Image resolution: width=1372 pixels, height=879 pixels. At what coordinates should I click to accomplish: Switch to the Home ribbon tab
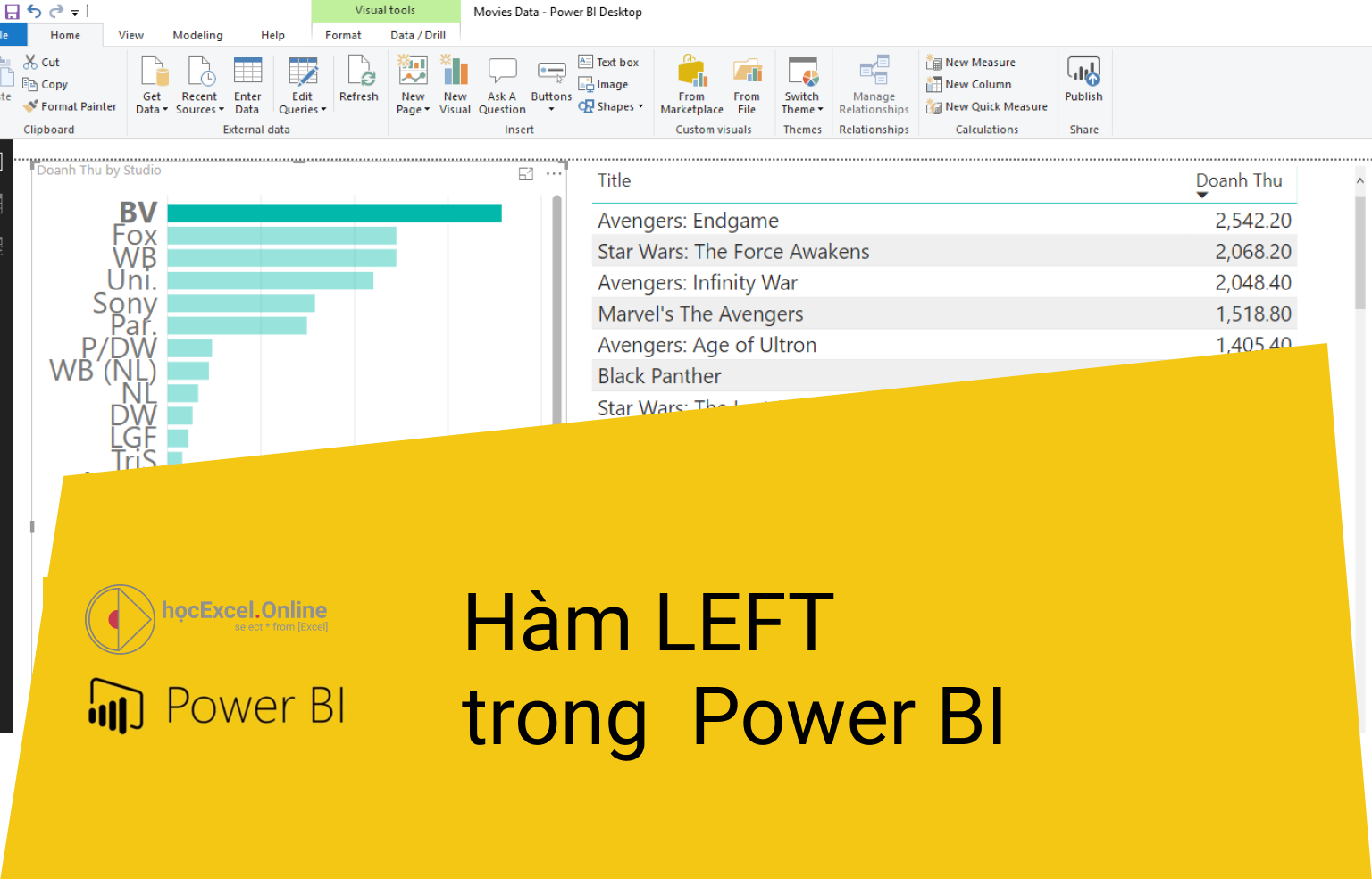pos(65,35)
